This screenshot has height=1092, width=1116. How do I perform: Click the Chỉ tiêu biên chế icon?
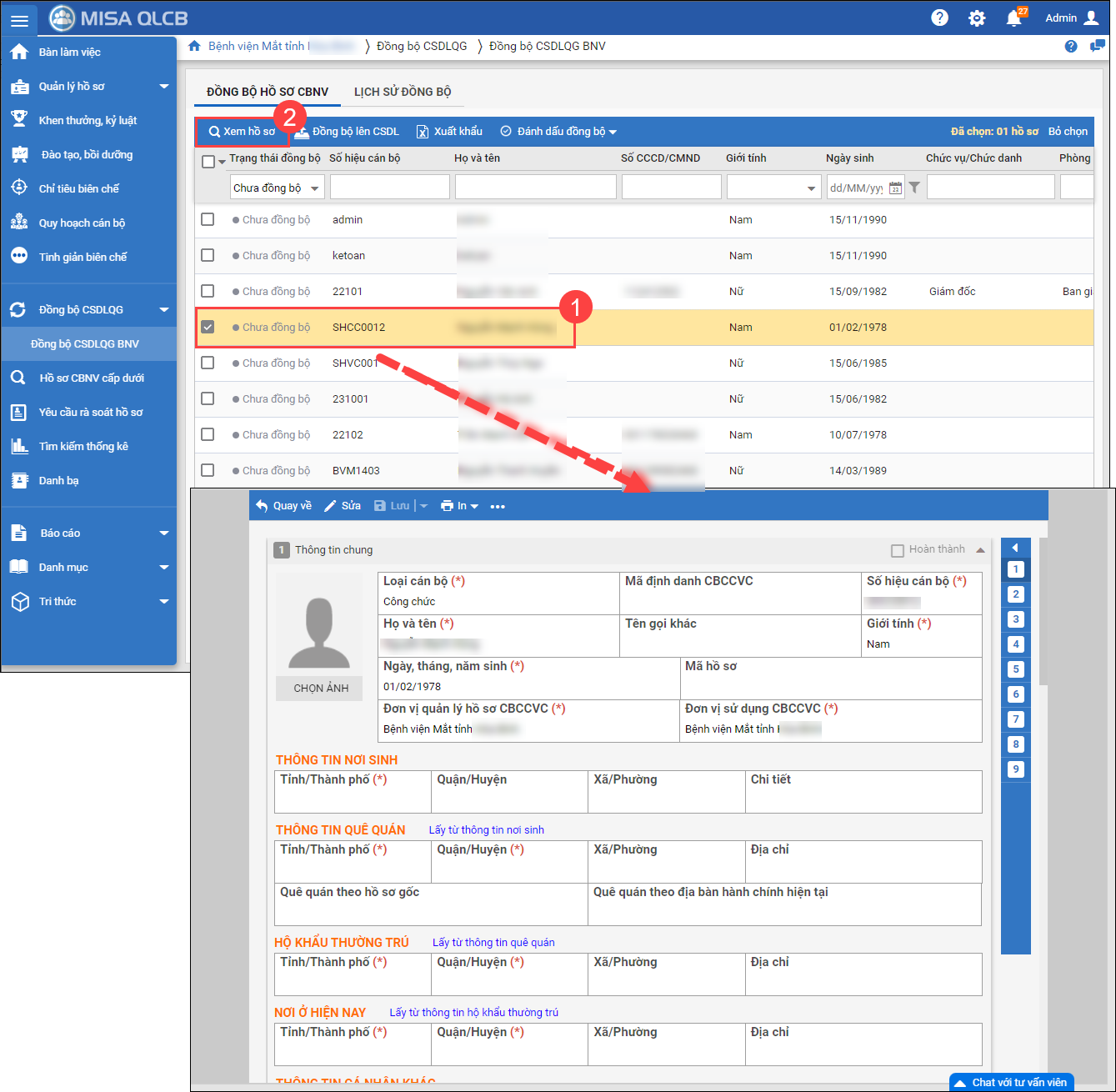click(x=19, y=188)
